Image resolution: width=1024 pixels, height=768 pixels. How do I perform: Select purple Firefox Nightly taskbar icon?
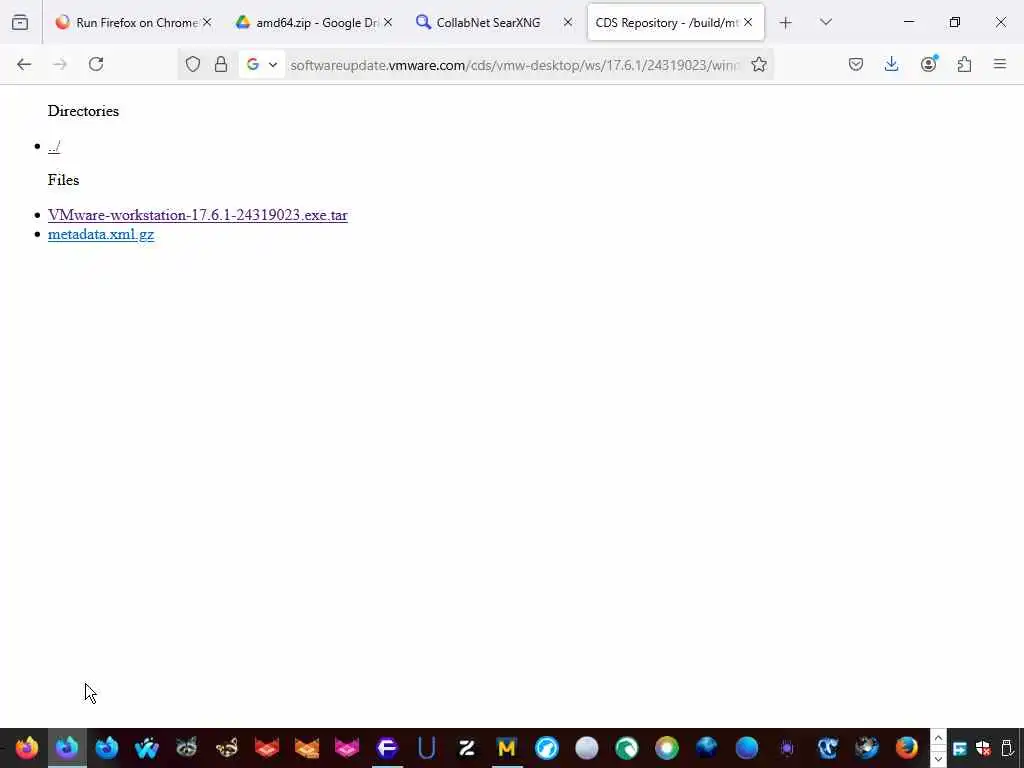(x=67, y=748)
